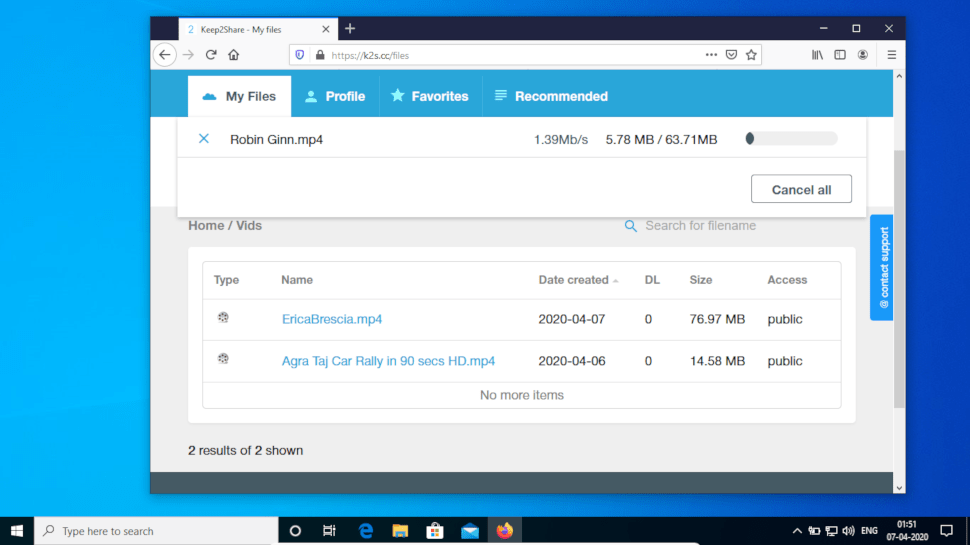Open a new browser tab
970x545 pixels.
tap(350, 28)
